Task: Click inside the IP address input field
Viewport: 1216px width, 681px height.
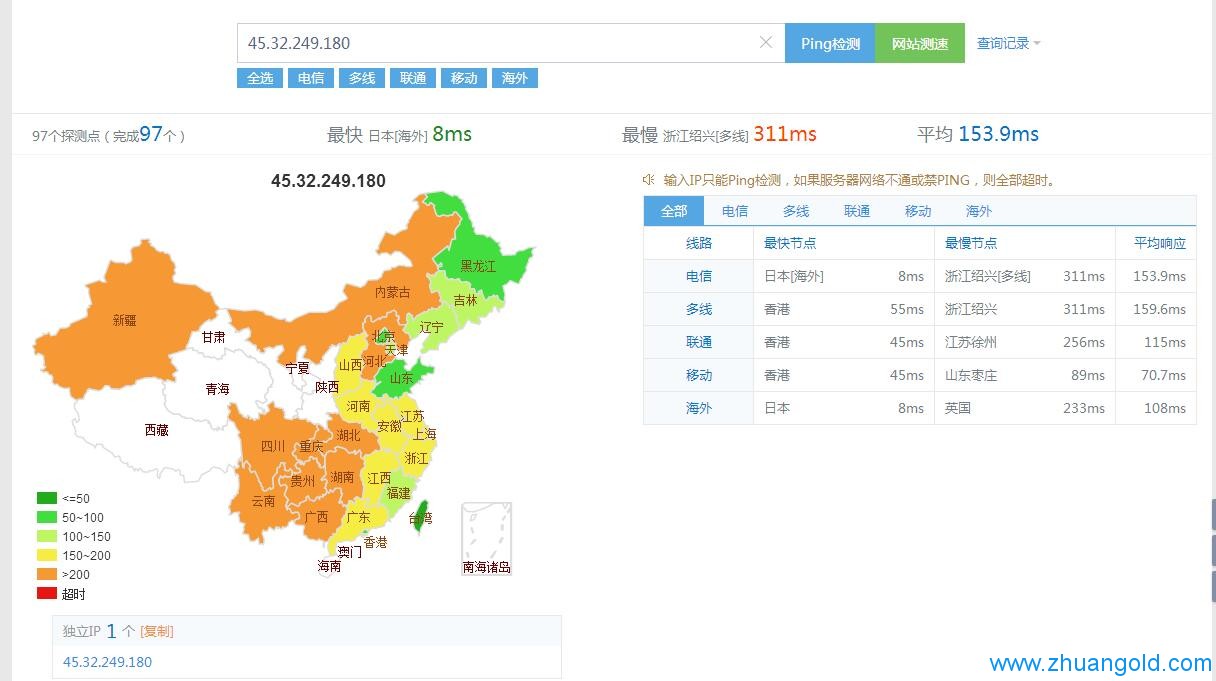Action: [500, 43]
